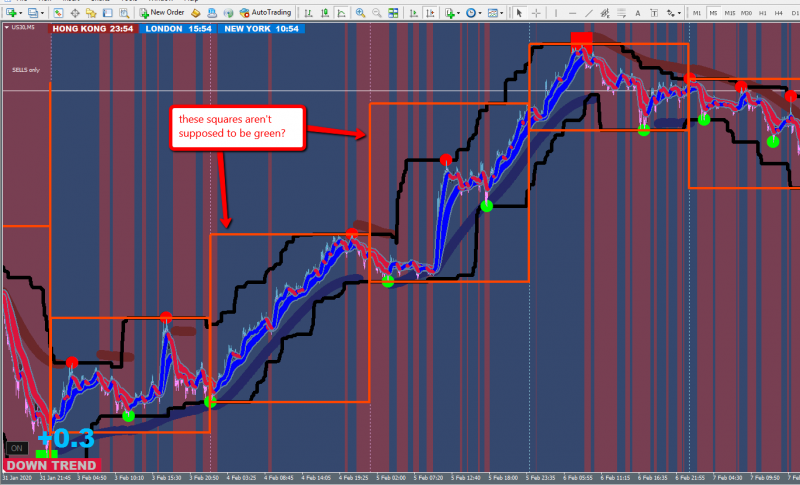
Task: Click the 6 Feb 11:15 time label
Action: click(615, 478)
